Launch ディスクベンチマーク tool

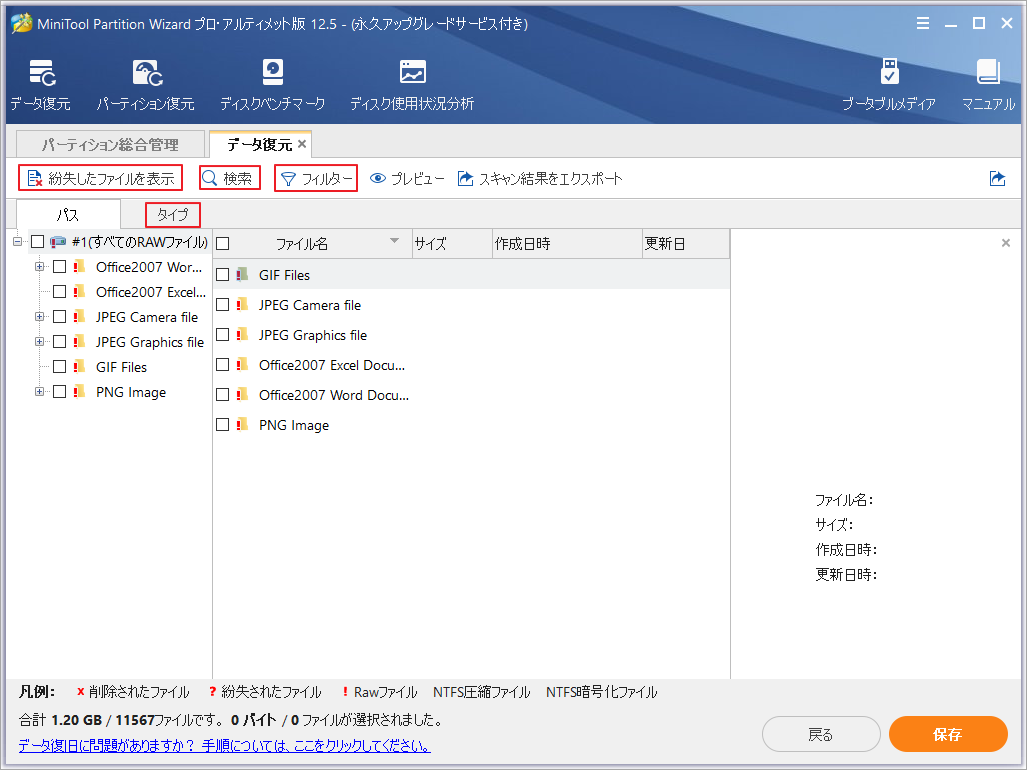pyautogui.click(x=272, y=84)
